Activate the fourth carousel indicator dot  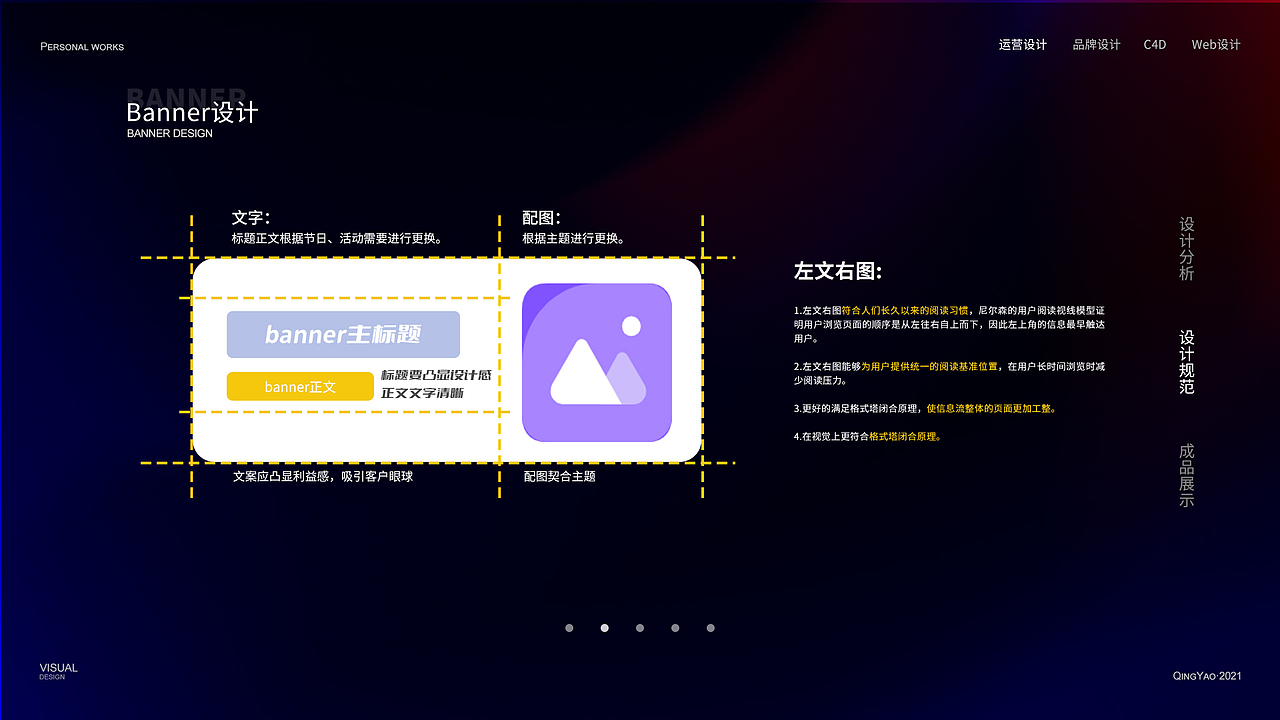click(675, 628)
